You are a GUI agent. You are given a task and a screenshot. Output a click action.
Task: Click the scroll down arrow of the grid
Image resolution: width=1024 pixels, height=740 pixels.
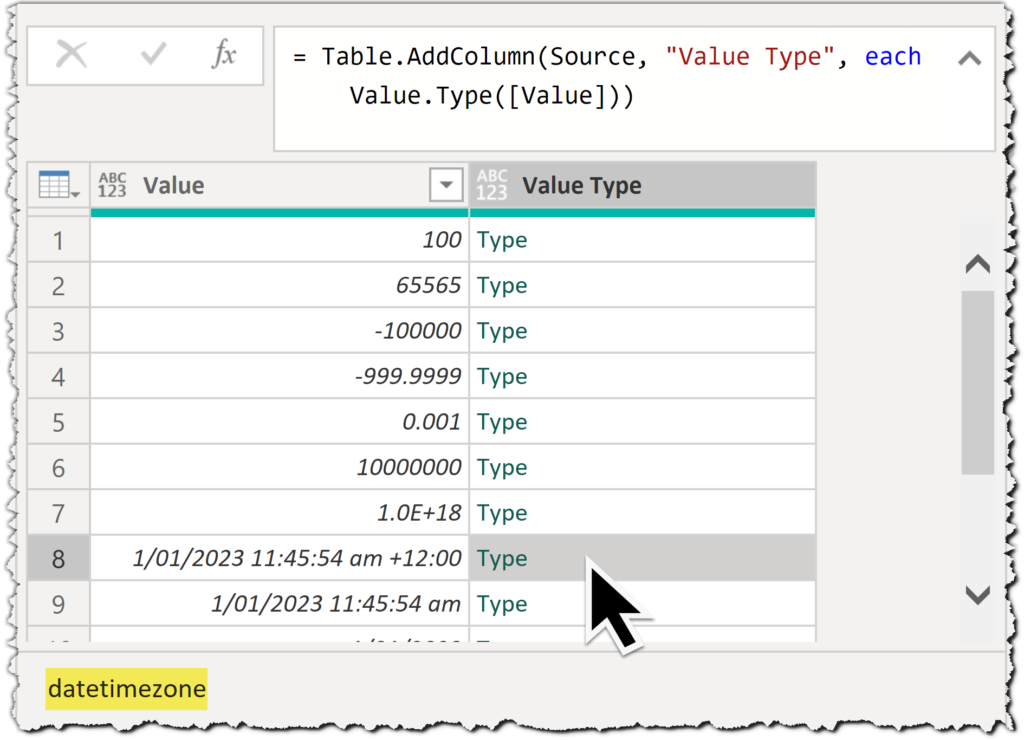[x=978, y=595]
